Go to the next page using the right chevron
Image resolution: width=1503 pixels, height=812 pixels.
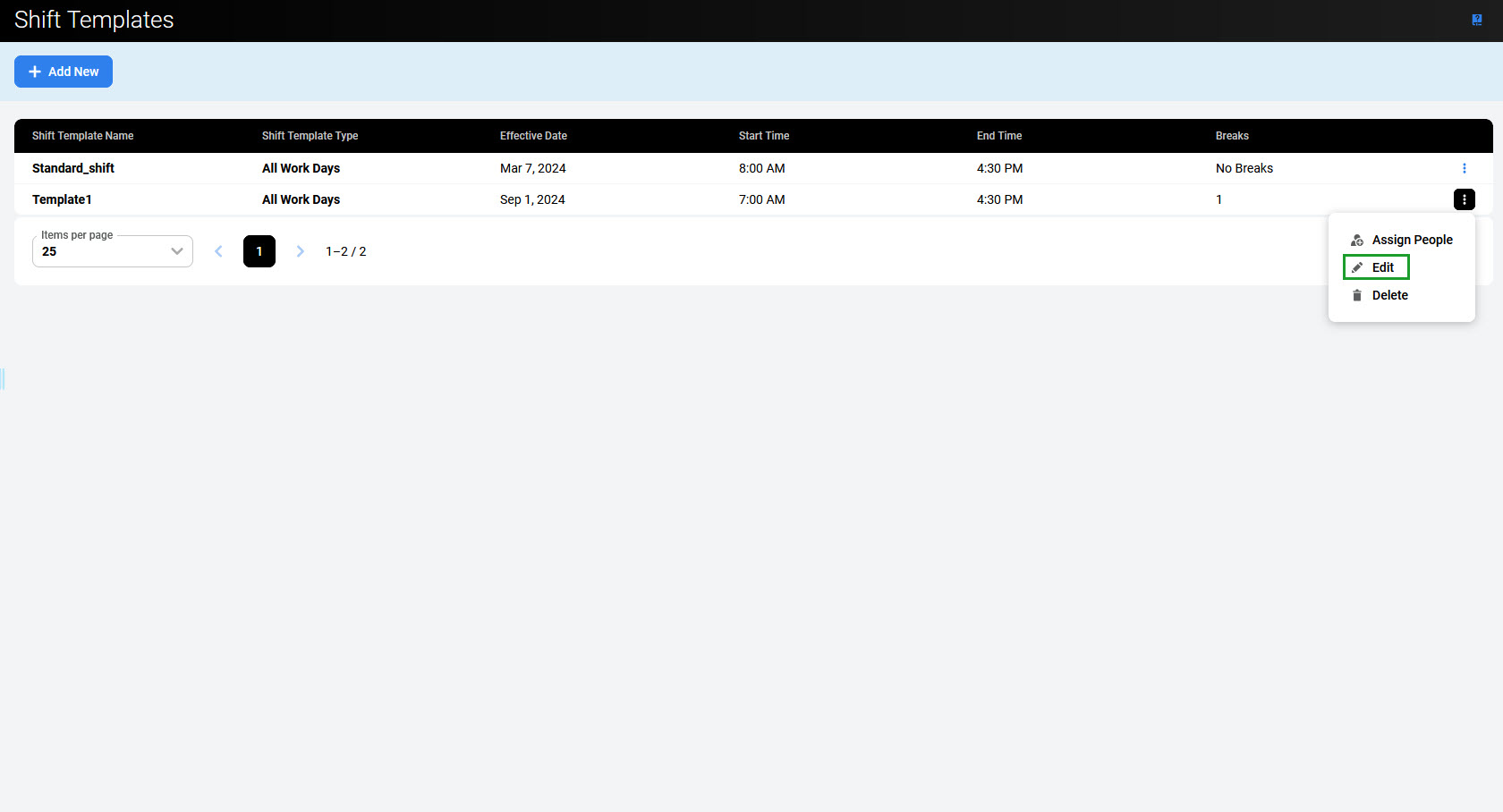(301, 251)
